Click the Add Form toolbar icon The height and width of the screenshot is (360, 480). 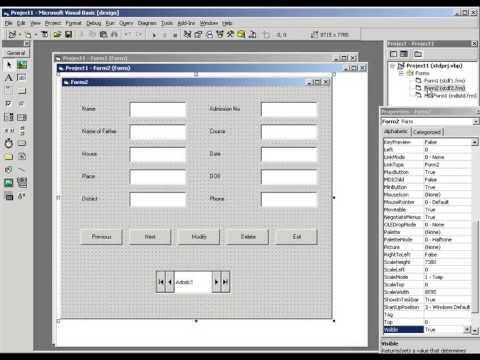(x=28, y=35)
